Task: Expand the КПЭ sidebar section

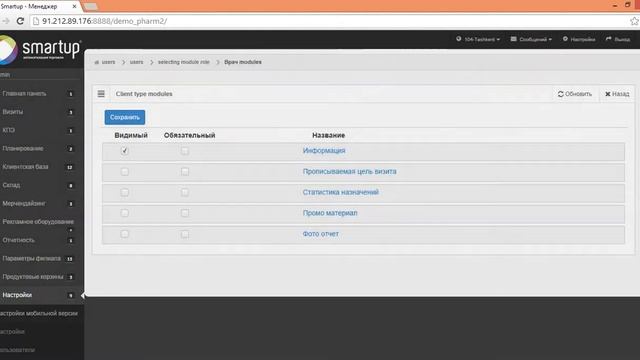Action: point(39,130)
